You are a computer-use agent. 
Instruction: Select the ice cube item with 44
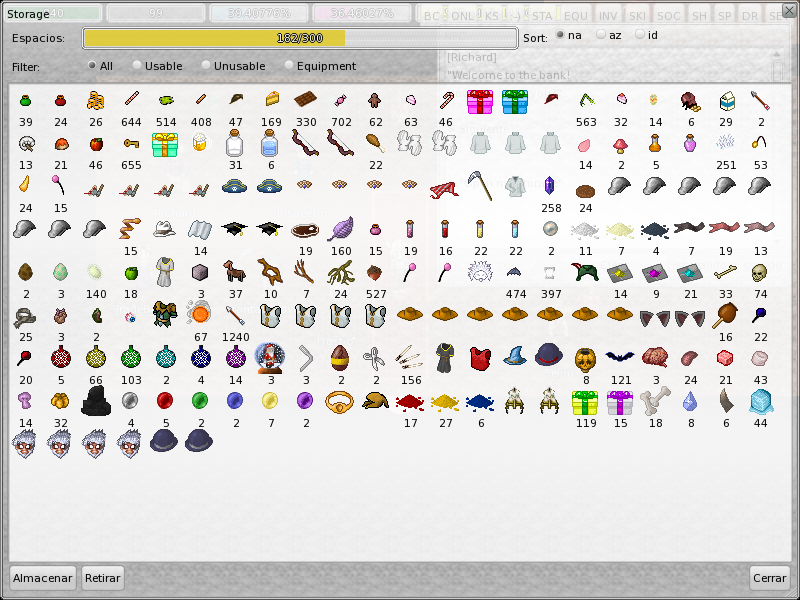(x=761, y=402)
